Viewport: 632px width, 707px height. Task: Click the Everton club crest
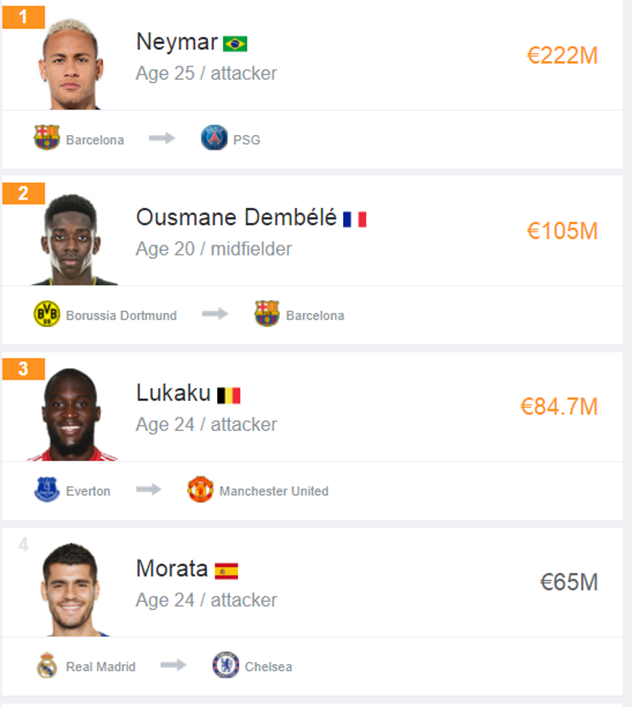point(47,489)
